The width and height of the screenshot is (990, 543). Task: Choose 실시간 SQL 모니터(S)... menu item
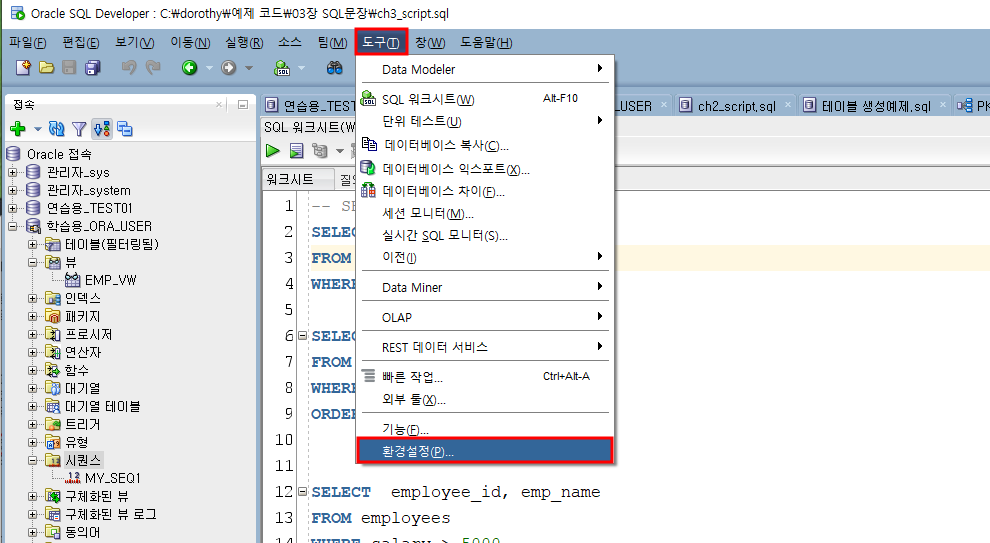[x=485, y=236]
